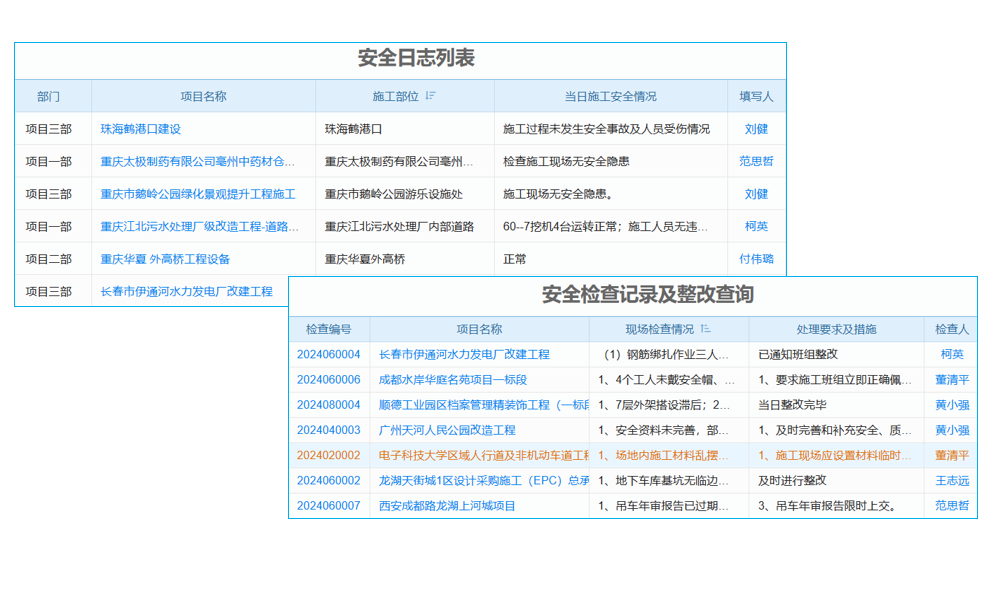Click filler name 刘健 in first row
Screen dimensions: 1000x600
(757, 128)
